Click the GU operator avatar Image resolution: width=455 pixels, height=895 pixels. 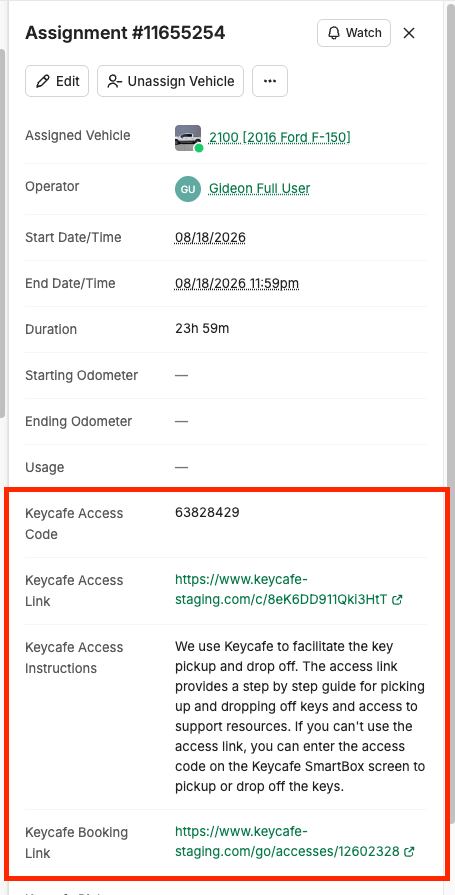coord(188,189)
